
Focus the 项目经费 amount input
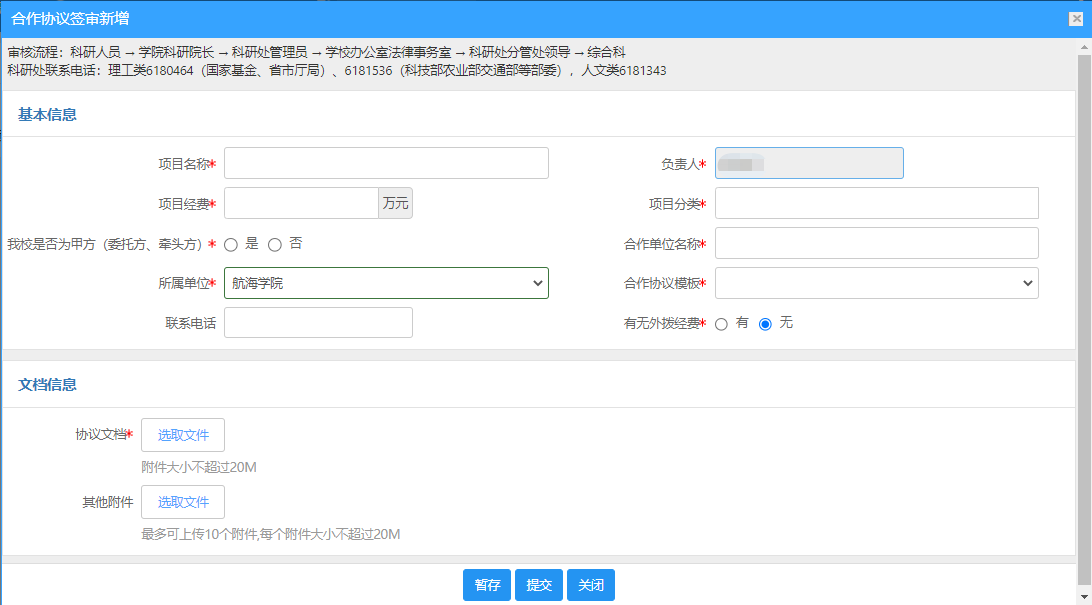click(x=301, y=203)
